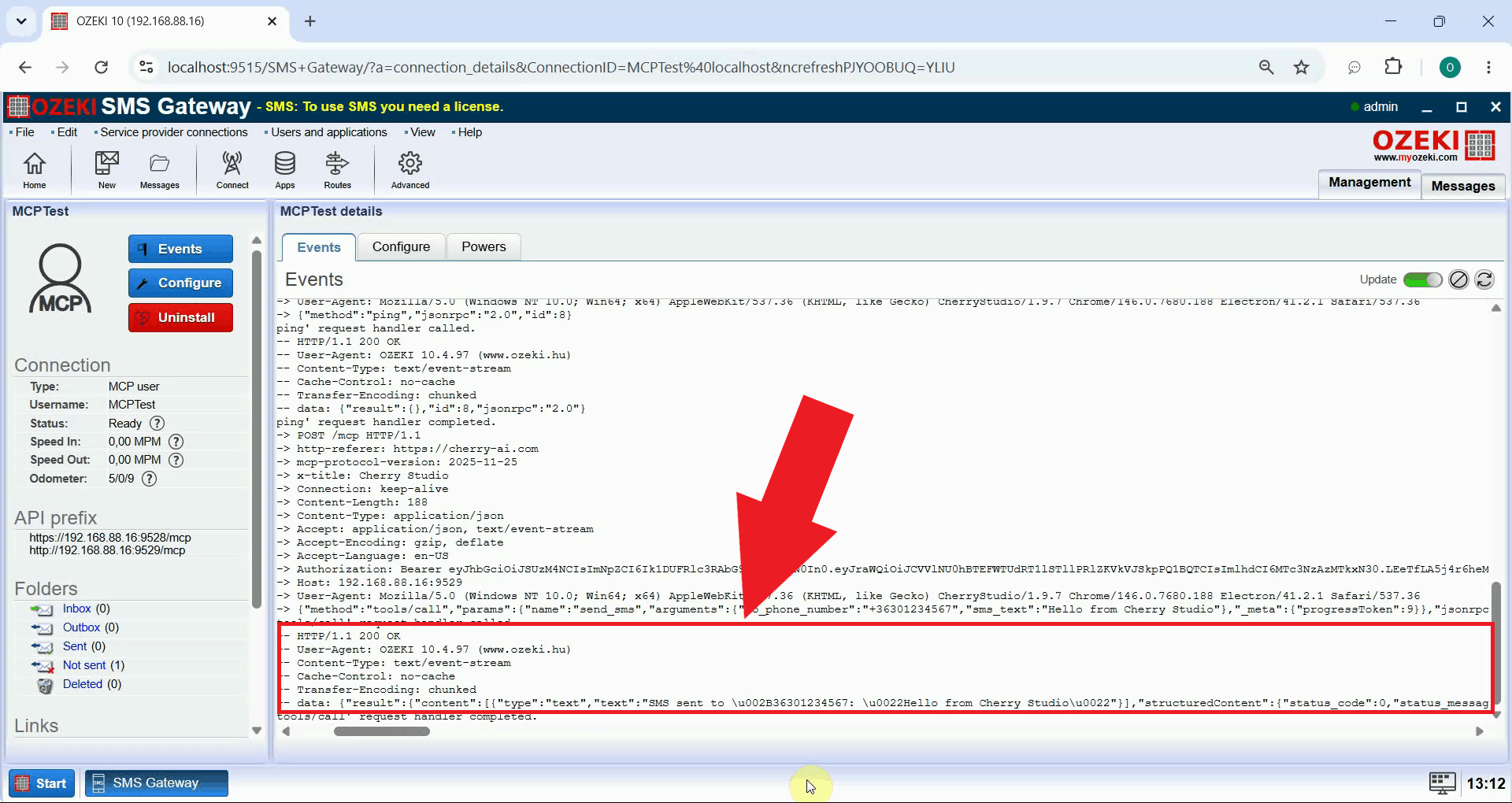Open the browser tab search dropdown

click(x=21, y=21)
